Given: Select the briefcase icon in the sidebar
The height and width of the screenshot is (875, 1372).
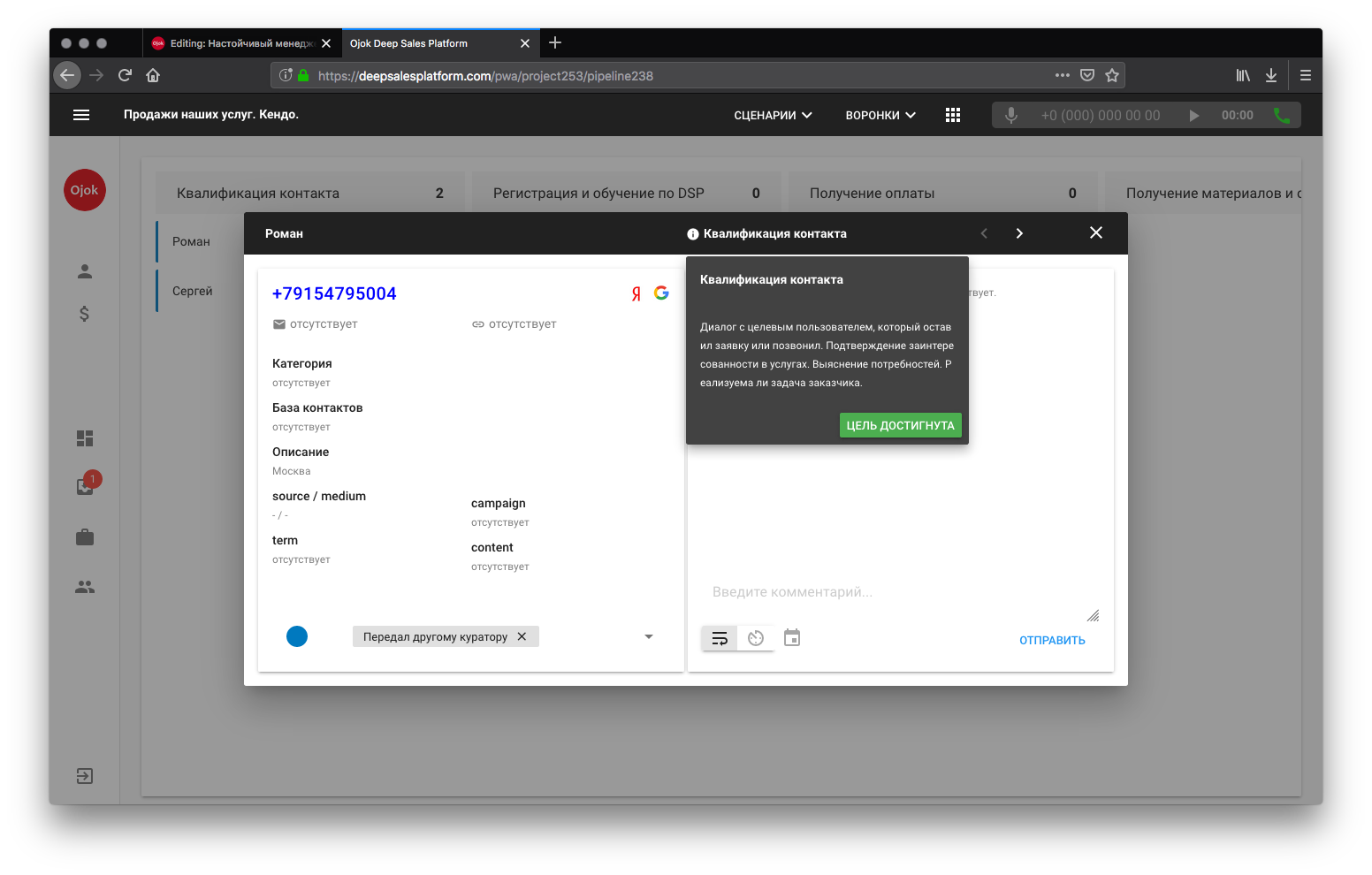Looking at the screenshot, I should click(84, 536).
